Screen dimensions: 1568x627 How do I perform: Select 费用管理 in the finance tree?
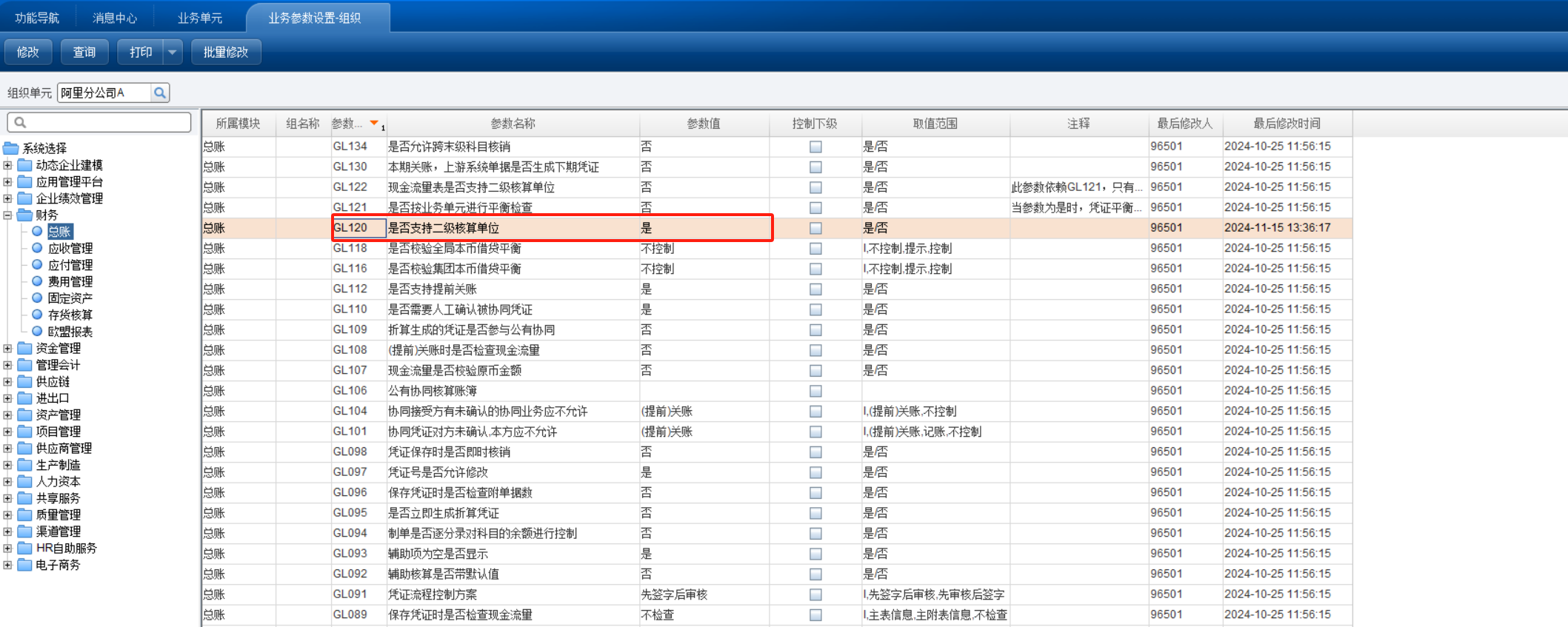(x=70, y=281)
